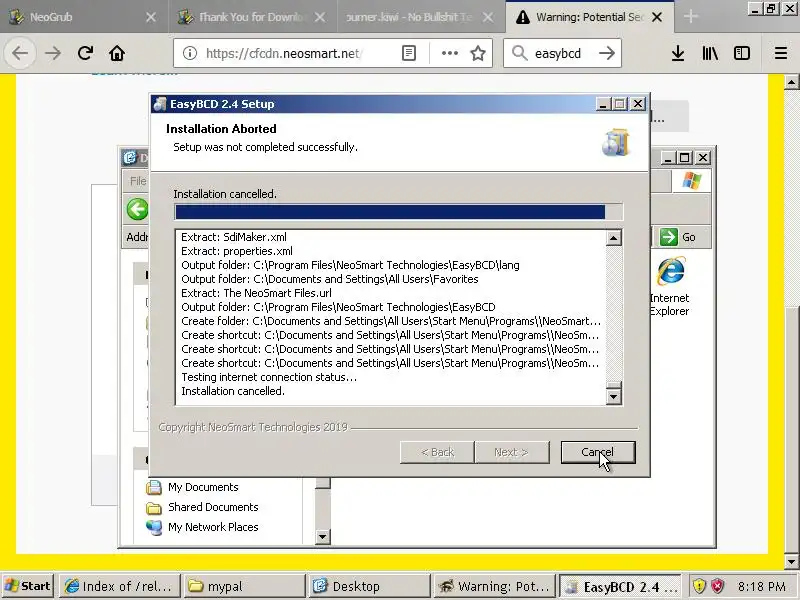
Task: Select 'Extract: SdiMaker.xml' log line
Action: 234,237
